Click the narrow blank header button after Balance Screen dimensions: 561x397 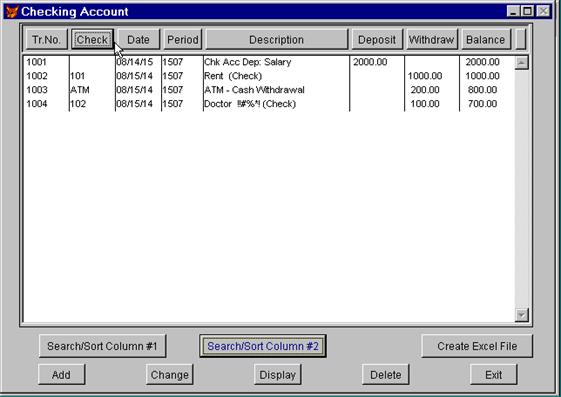[x=521, y=40]
